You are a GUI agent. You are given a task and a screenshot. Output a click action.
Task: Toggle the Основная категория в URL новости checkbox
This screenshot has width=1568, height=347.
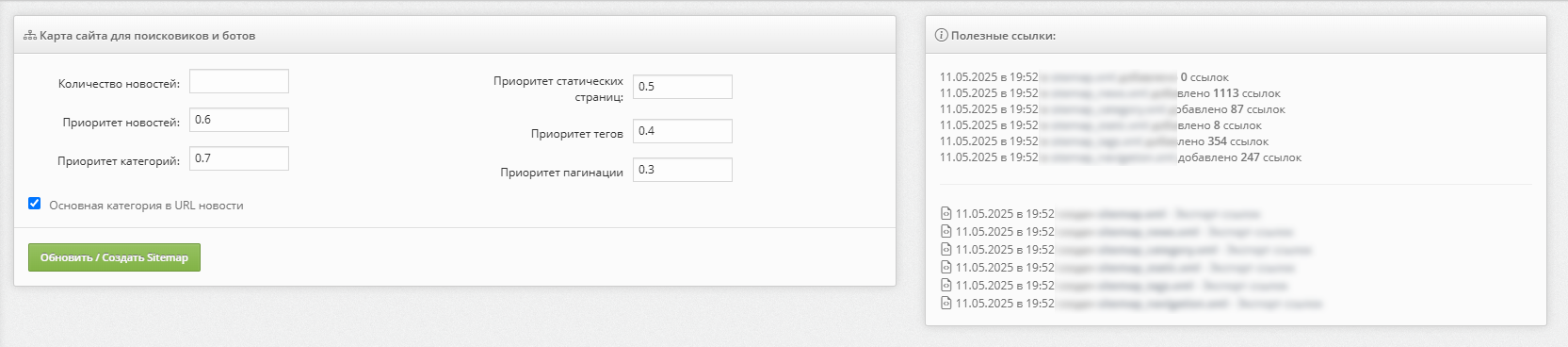pos(35,204)
